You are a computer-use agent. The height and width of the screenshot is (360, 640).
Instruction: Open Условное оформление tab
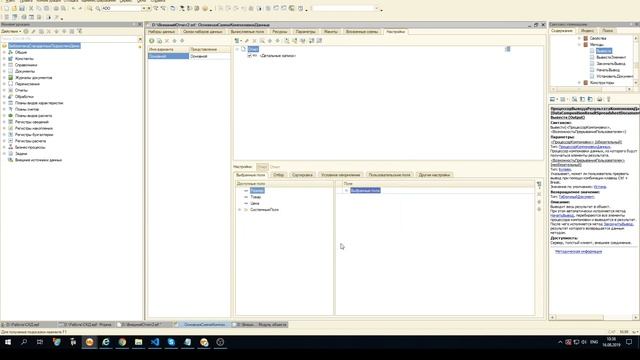point(341,175)
